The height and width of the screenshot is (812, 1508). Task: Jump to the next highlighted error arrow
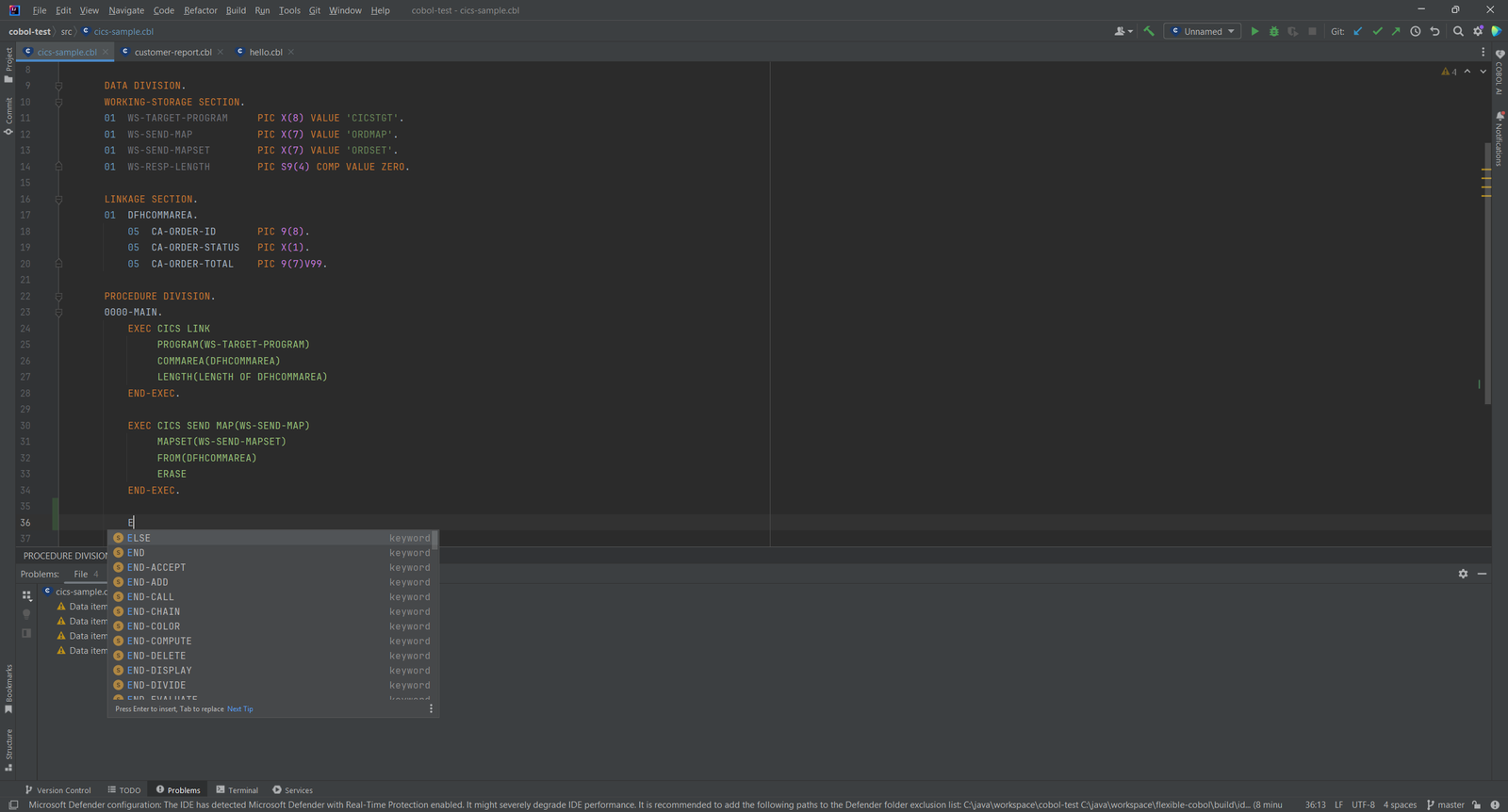[1483, 72]
